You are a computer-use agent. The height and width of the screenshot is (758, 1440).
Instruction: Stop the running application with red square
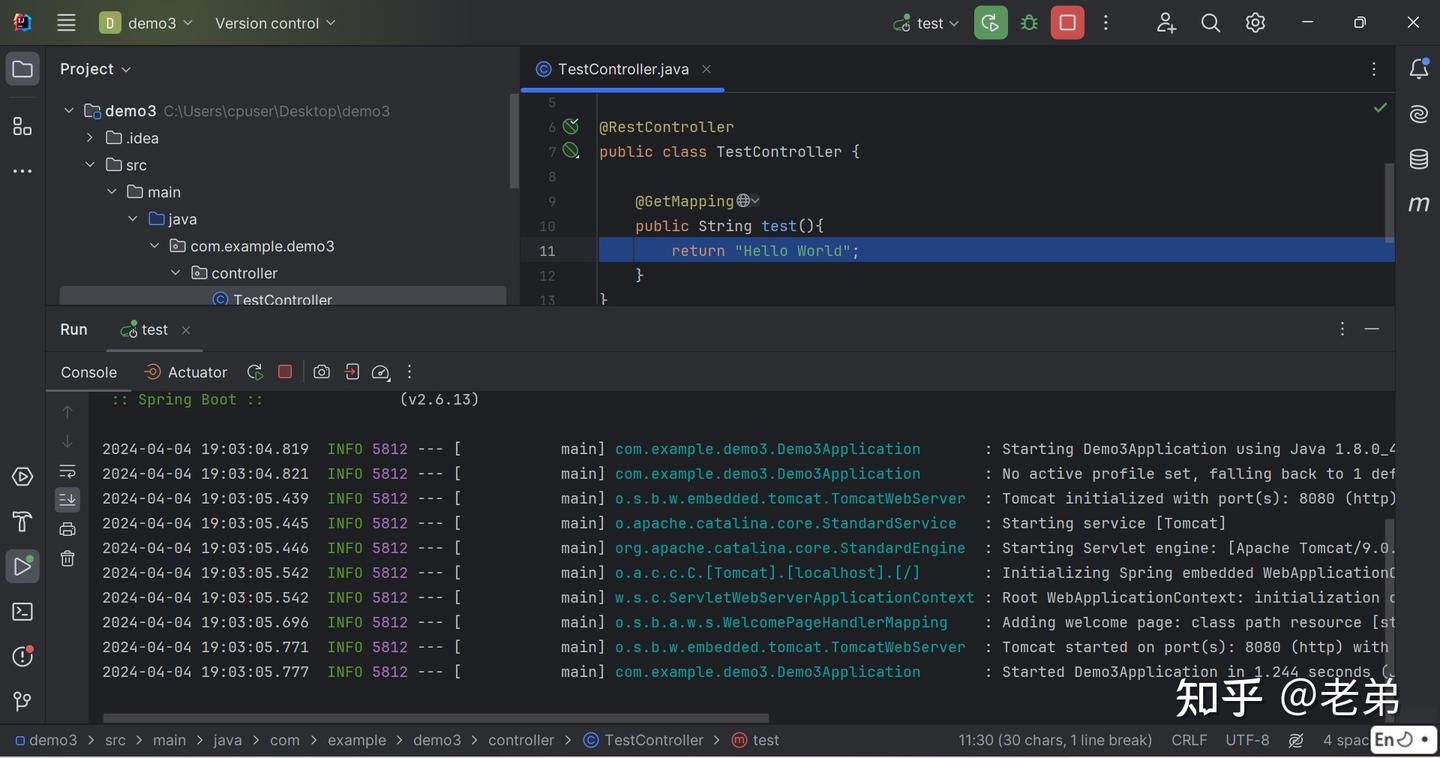tap(1067, 23)
